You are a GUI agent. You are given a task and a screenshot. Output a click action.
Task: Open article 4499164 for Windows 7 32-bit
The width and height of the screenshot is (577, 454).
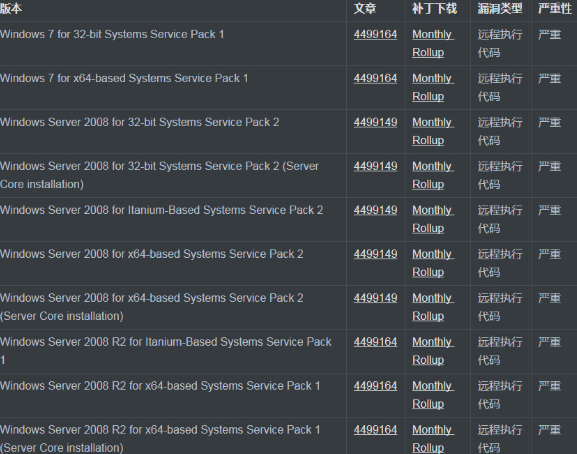[x=375, y=35]
